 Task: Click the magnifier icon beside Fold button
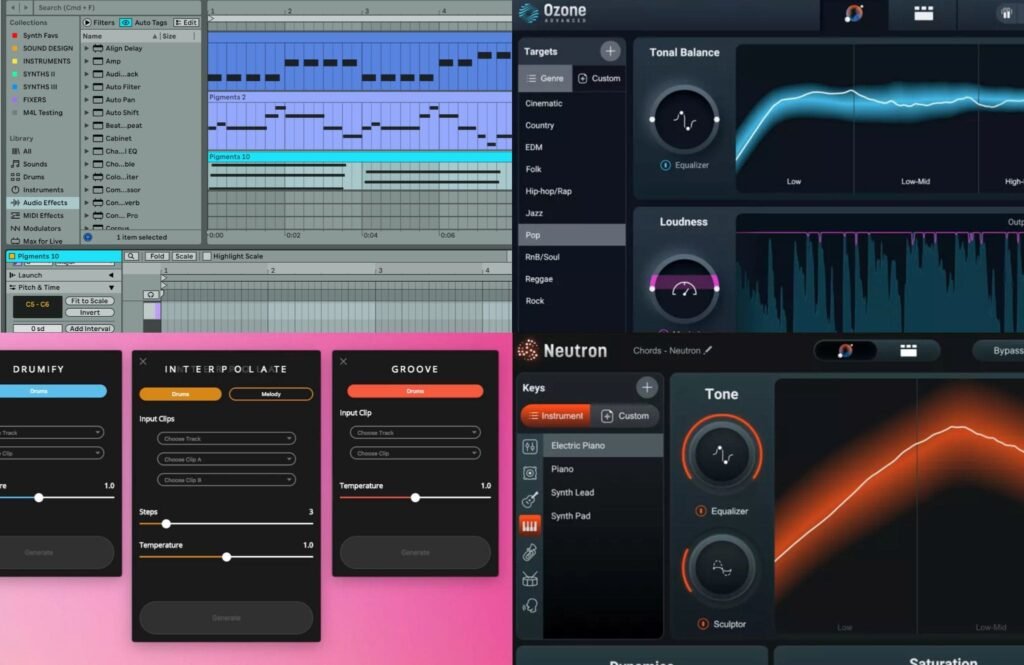tap(131, 256)
